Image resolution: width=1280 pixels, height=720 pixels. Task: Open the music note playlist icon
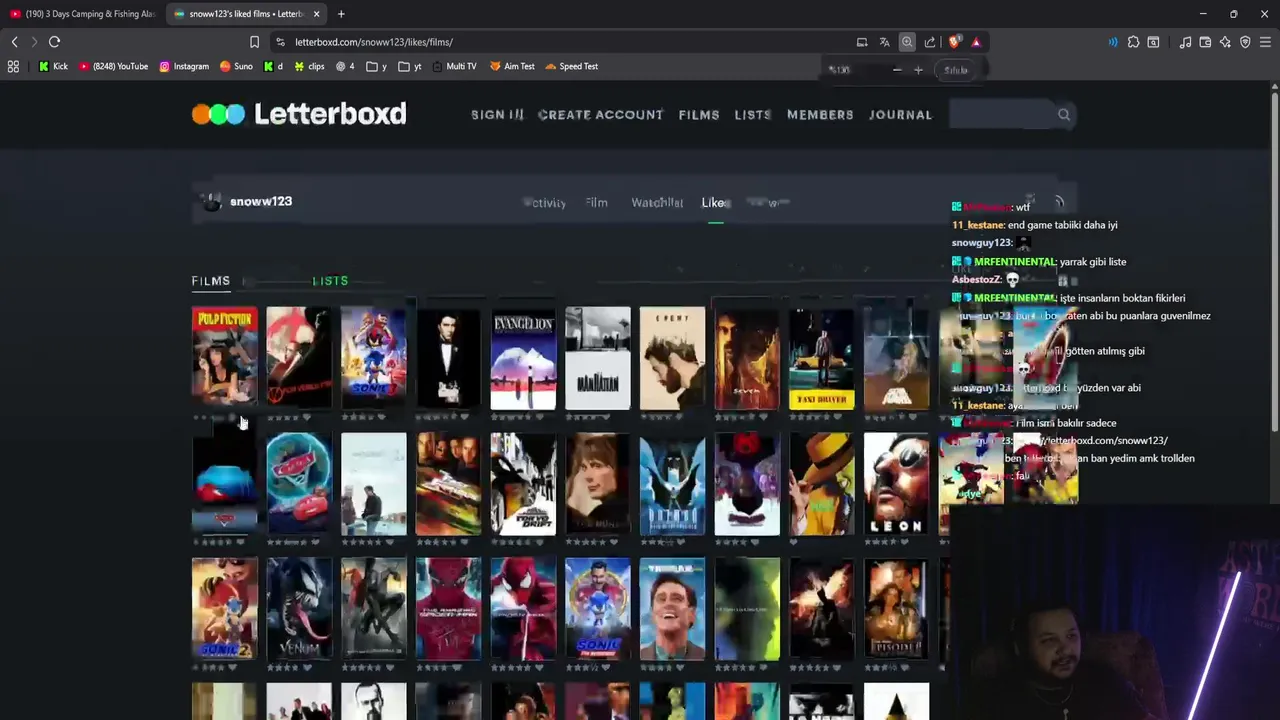(x=1185, y=42)
